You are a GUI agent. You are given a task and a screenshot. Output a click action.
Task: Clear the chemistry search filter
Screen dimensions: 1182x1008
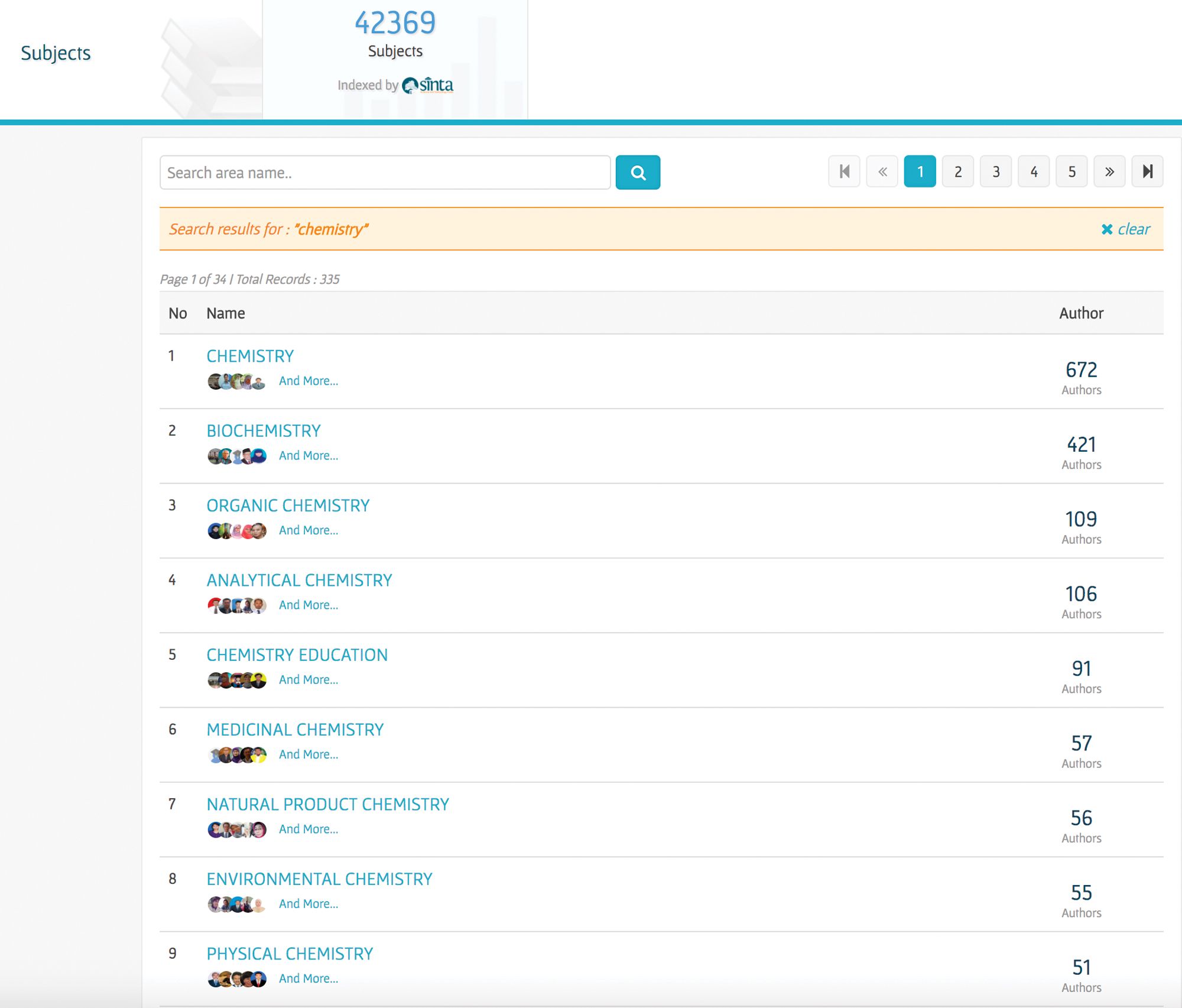tap(1126, 229)
